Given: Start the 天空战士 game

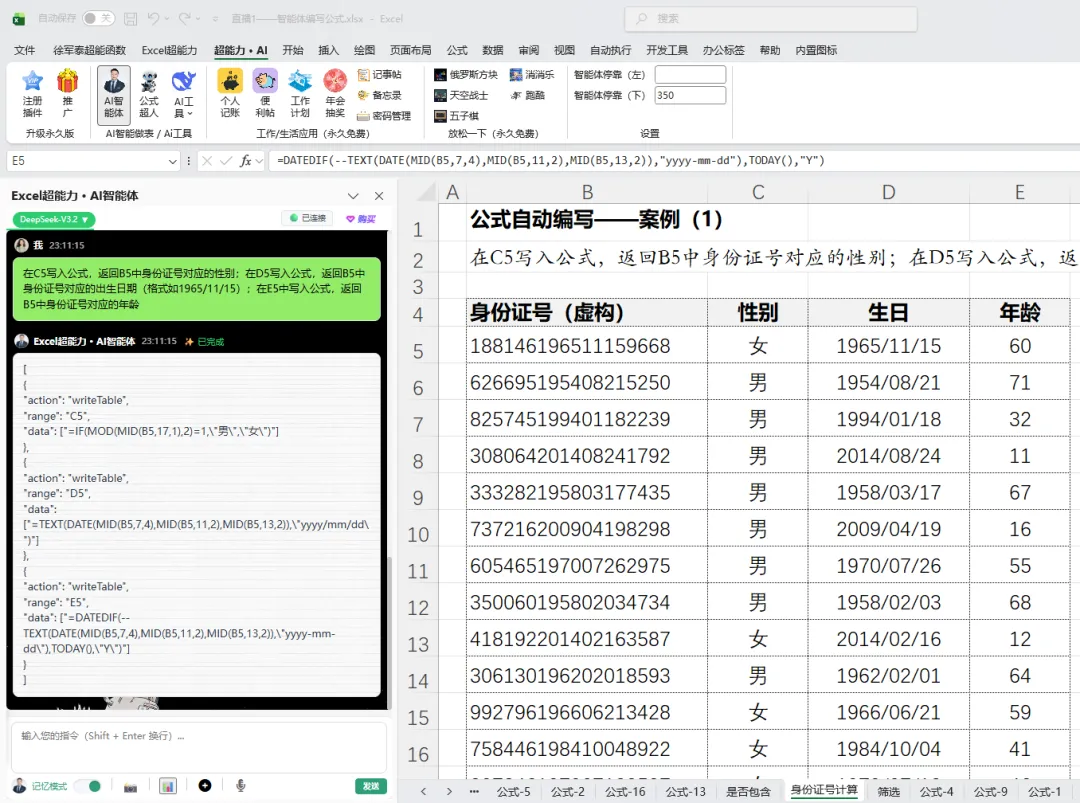Looking at the screenshot, I should click(x=461, y=95).
